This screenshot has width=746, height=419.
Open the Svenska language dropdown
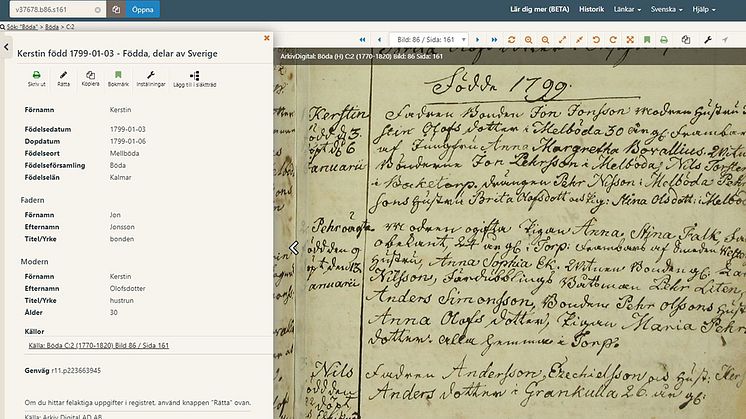[667, 9]
